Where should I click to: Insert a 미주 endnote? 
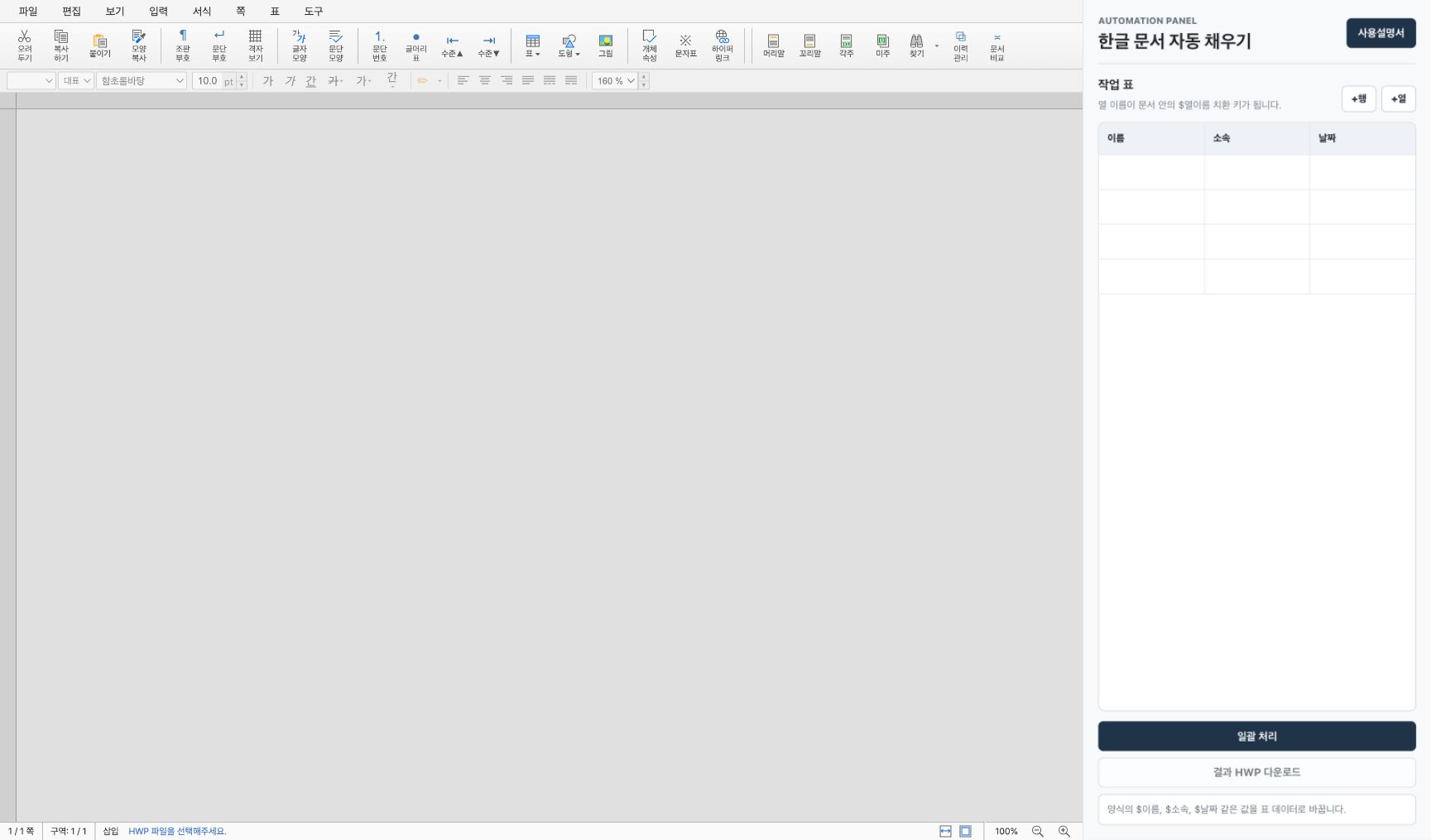[x=883, y=45]
